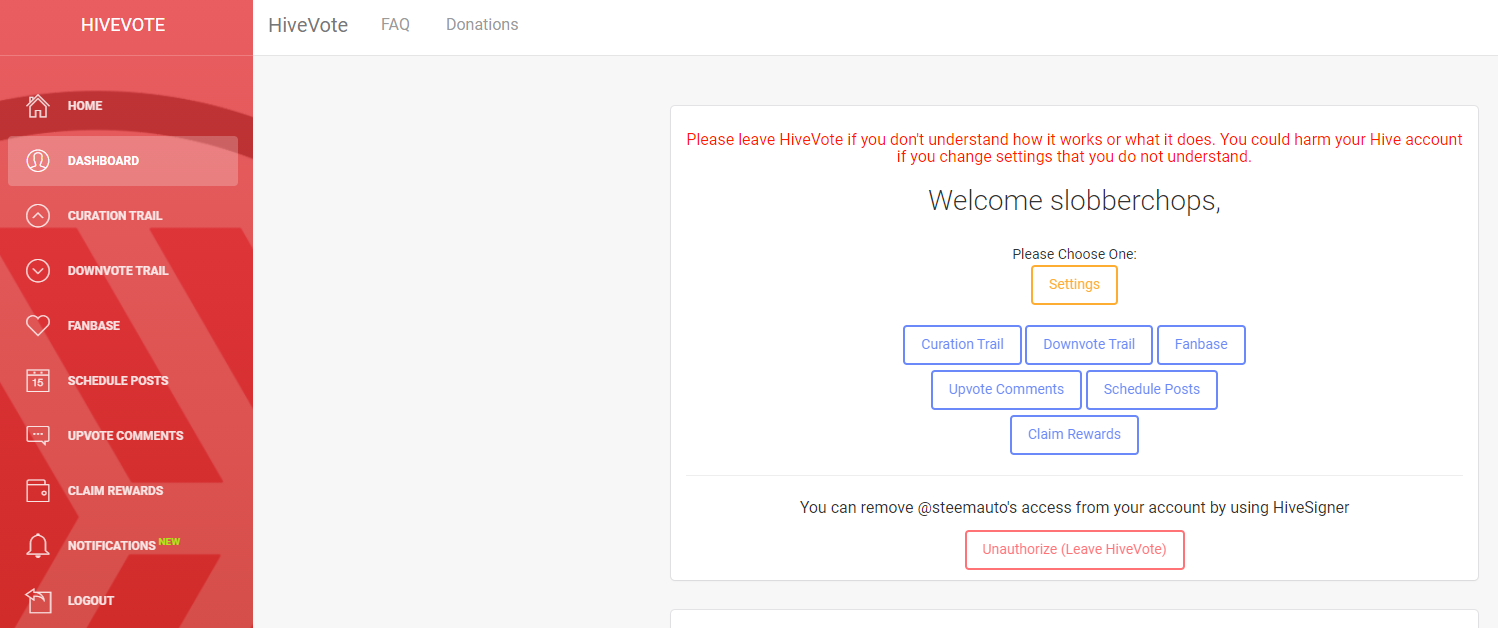Image resolution: width=1498 pixels, height=628 pixels.
Task: Open SCHEDULE POSTS in the sidebar
Action: (123, 381)
